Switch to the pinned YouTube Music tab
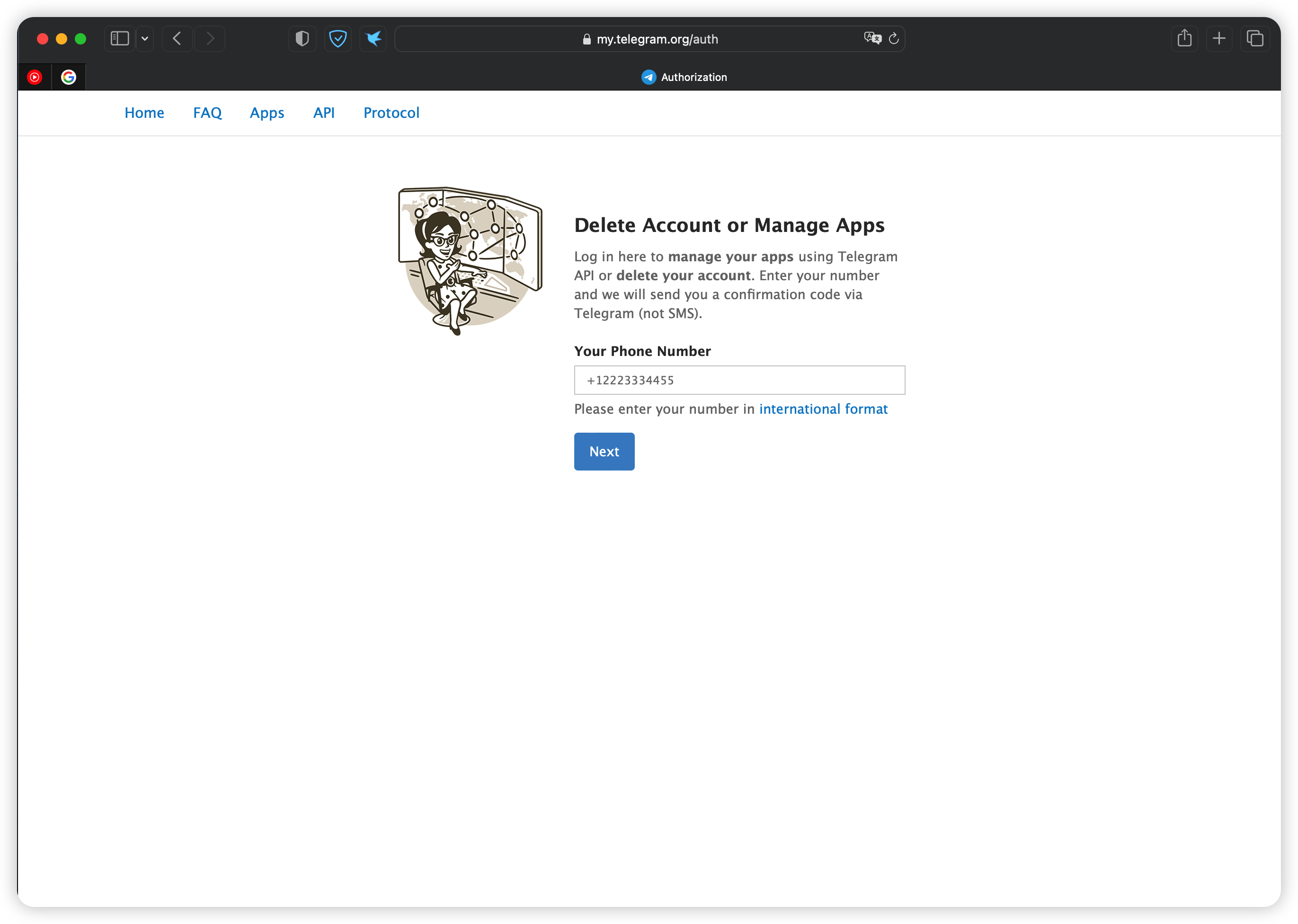 [x=35, y=77]
